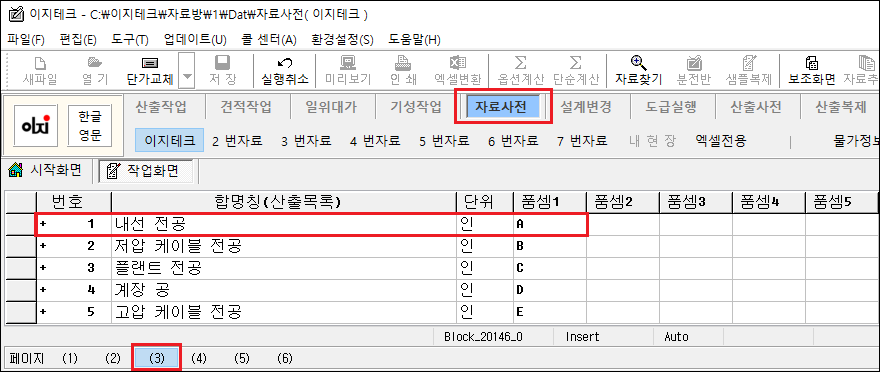
Task: Click the 품셈2 column header
Action: (622, 202)
